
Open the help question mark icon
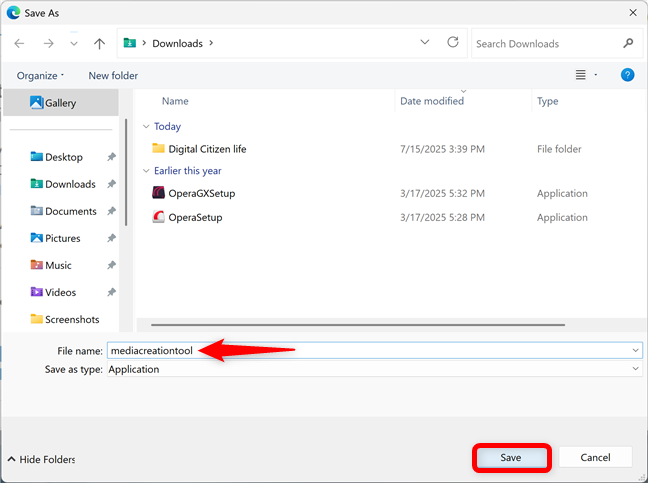click(x=627, y=75)
